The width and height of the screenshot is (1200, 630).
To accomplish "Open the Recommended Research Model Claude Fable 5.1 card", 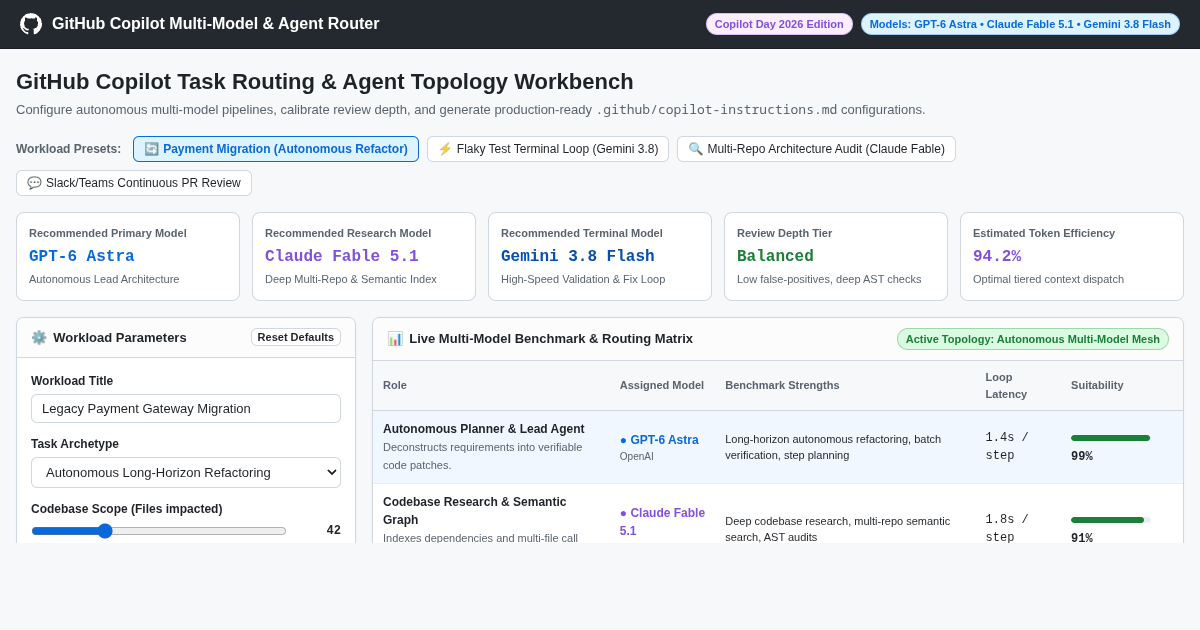I will 364,256.
